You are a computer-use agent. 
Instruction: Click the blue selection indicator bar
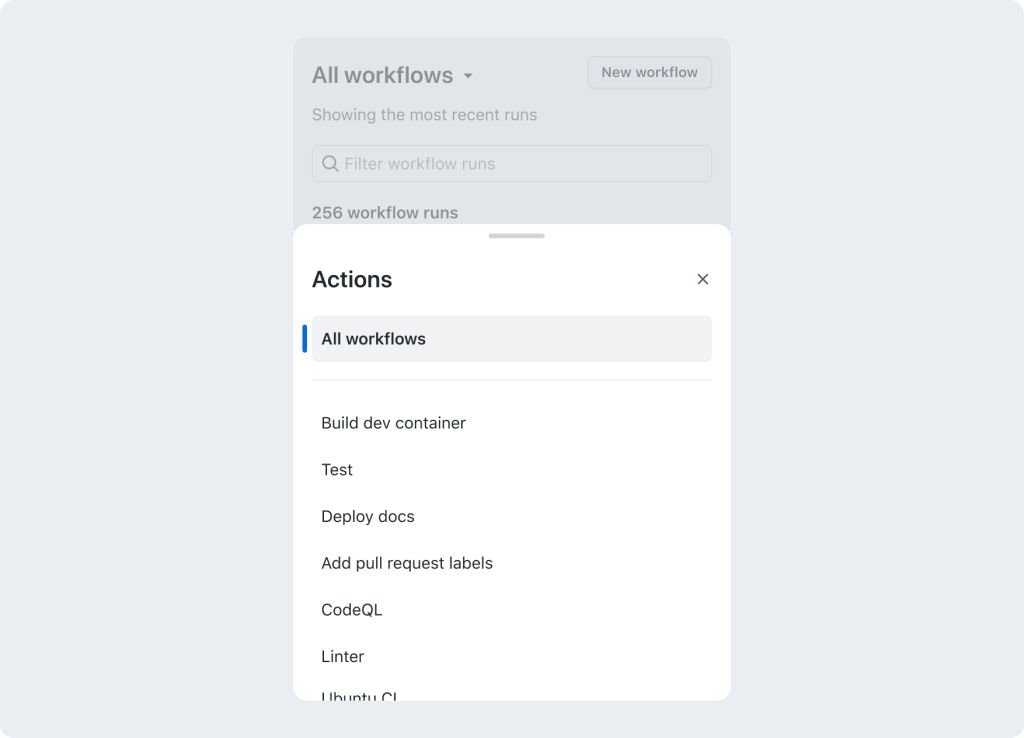[305, 339]
